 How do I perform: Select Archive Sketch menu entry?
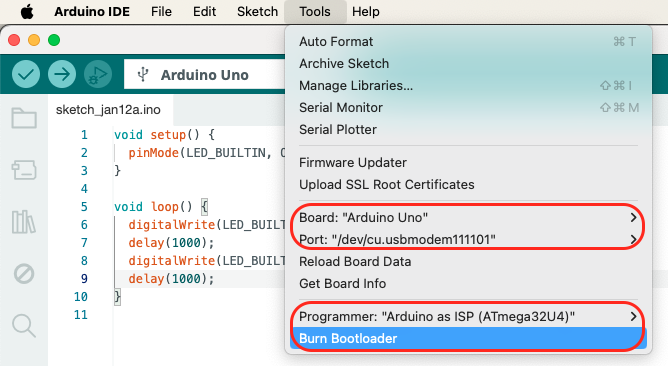point(469,63)
